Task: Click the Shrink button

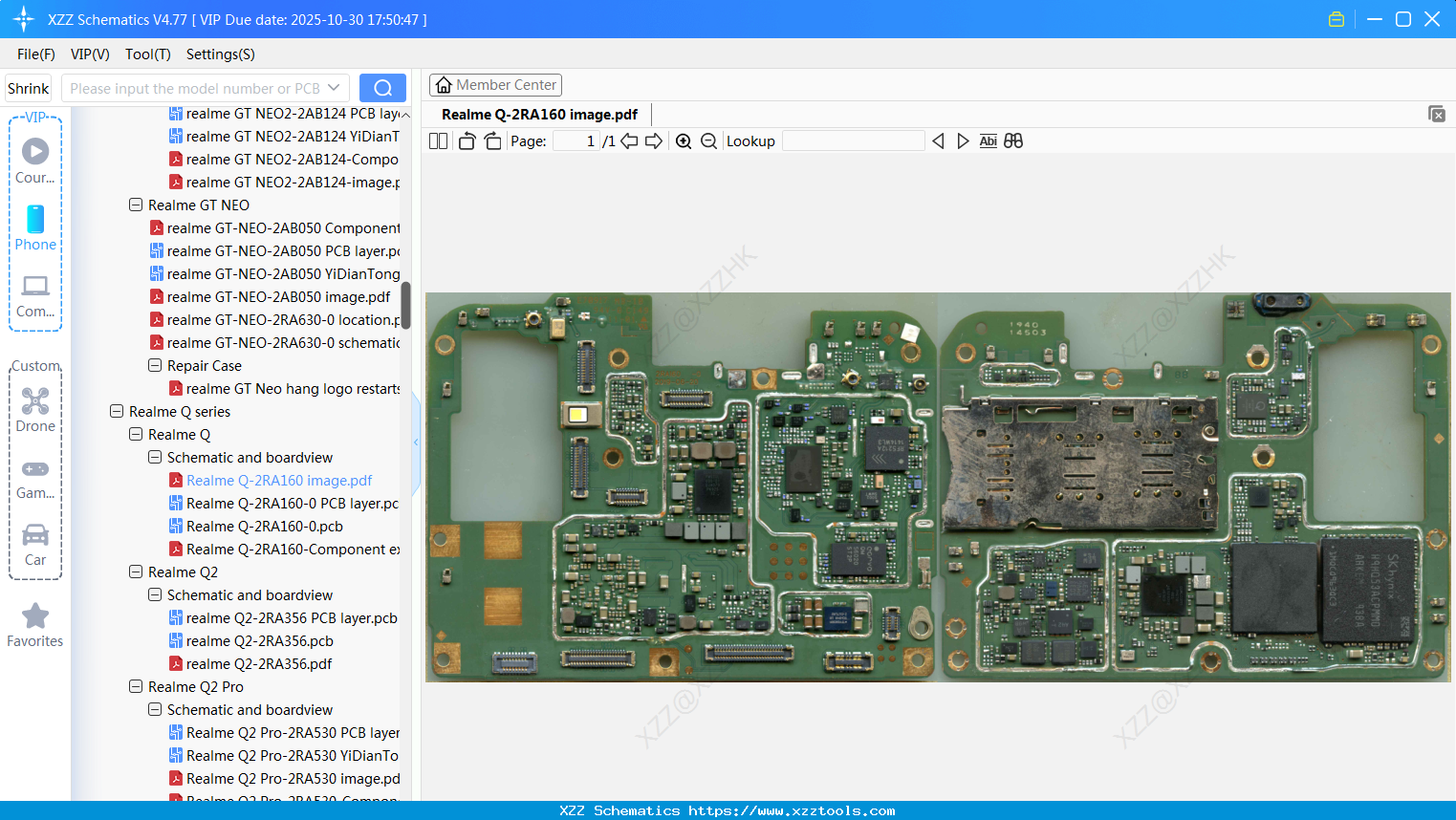Action: click(x=28, y=88)
